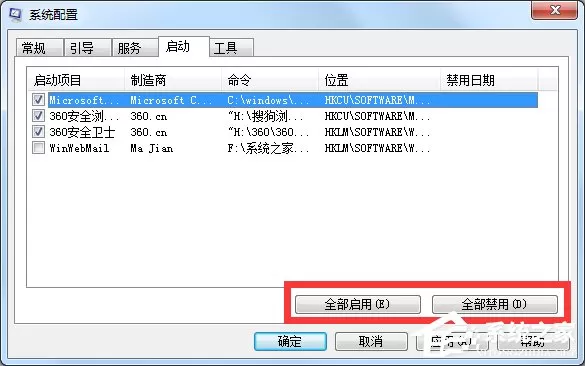Click 360安全卫士's 360.cn manufacturer cell

tap(148, 132)
